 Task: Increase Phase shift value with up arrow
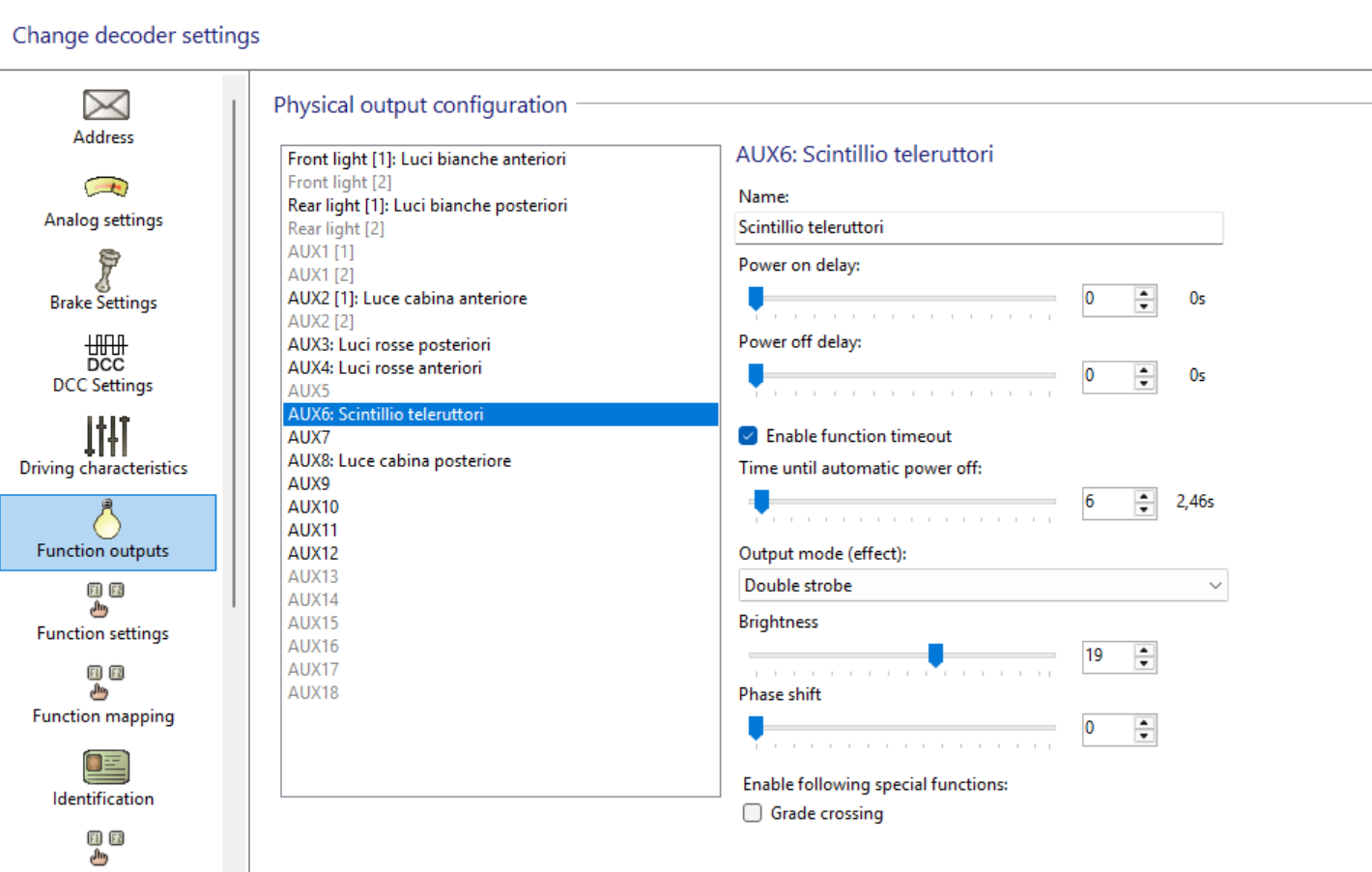tap(1144, 723)
